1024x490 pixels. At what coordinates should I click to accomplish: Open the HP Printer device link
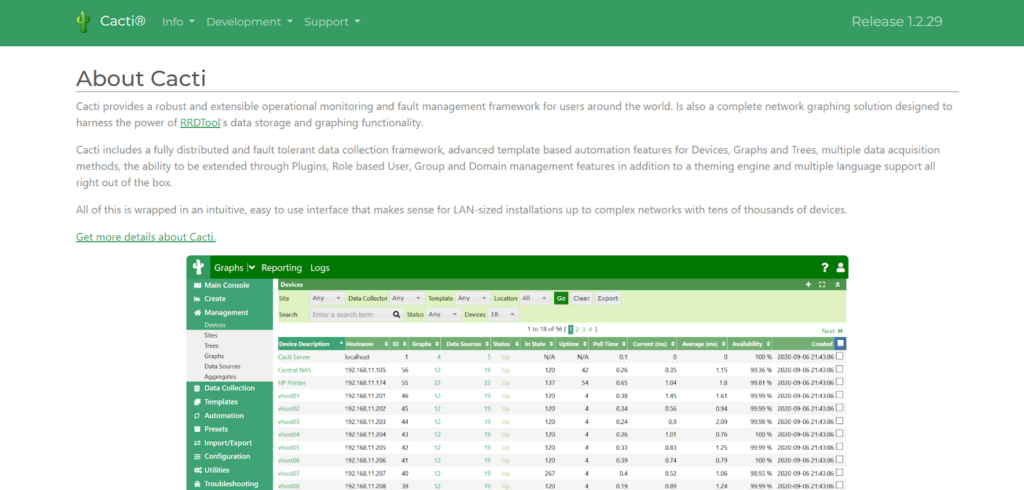pos(292,383)
